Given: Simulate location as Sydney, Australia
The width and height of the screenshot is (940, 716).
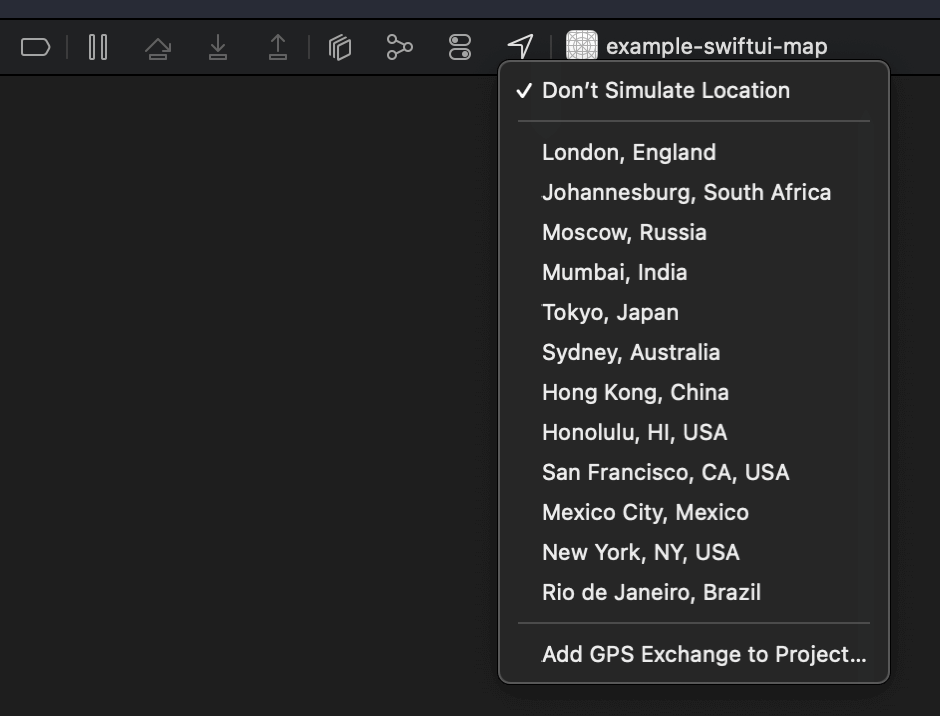Looking at the screenshot, I should click(630, 353).
